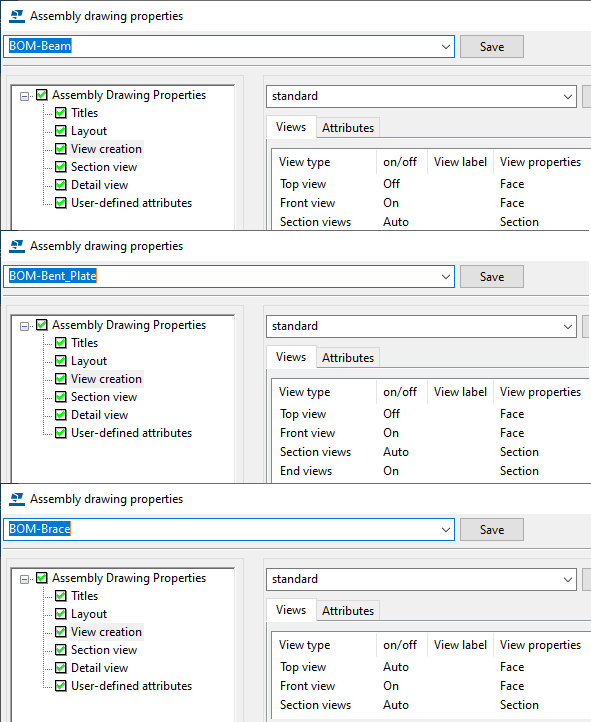
Task: Click Auto value for Top view in BOM-Brace
Action: 396,667
